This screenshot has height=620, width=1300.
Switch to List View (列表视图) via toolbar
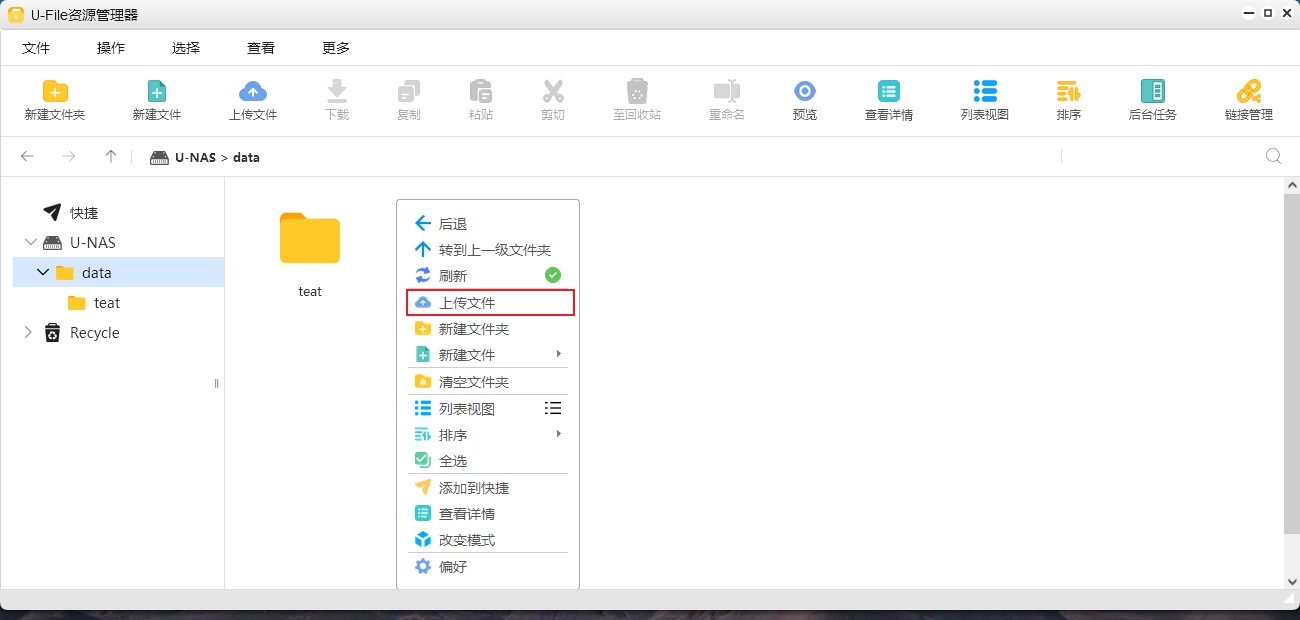(x=985, y=92)
